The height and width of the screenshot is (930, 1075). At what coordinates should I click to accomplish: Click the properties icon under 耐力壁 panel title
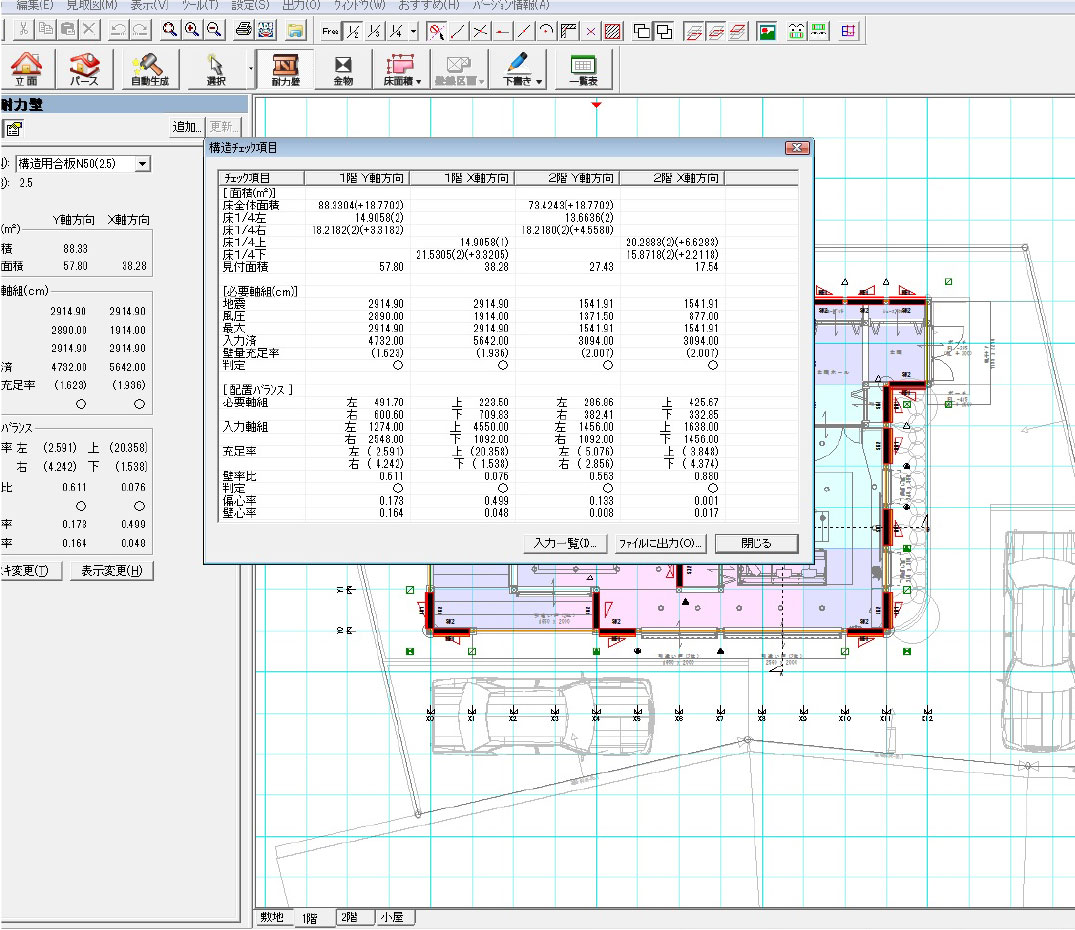click(x=13, y=128)
